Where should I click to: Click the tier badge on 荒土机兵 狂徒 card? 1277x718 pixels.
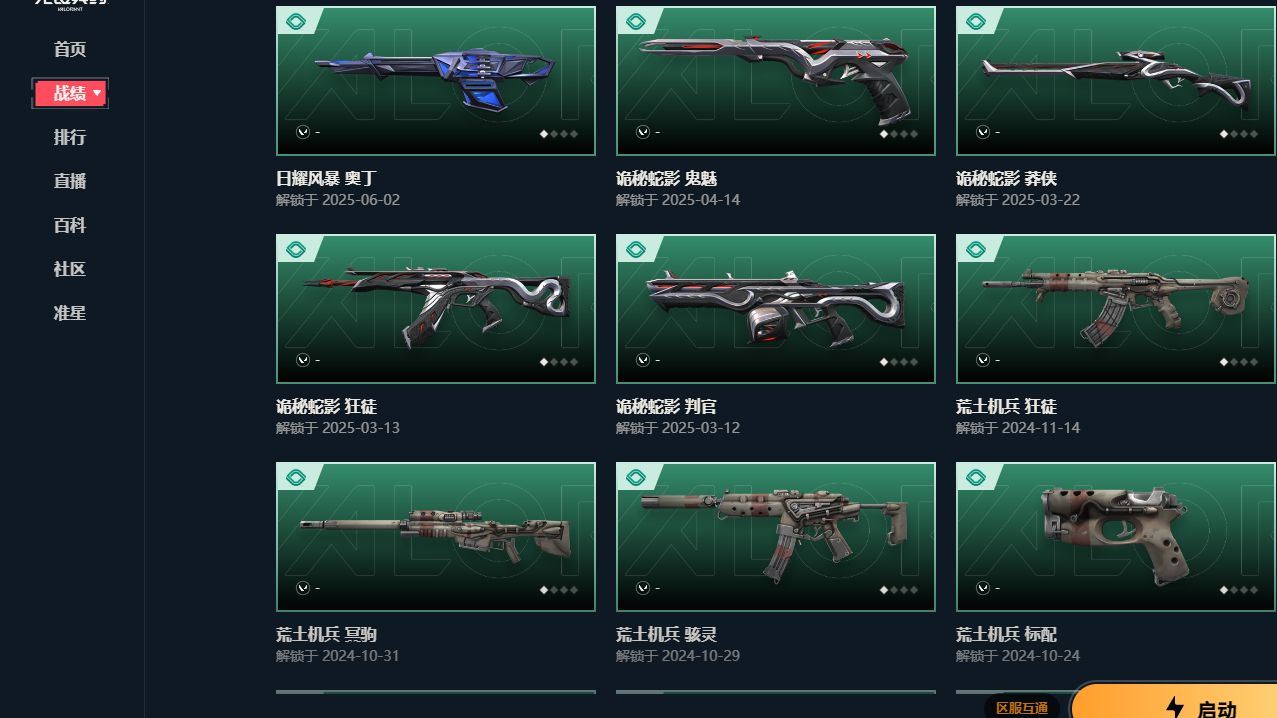tap(976, 250)
